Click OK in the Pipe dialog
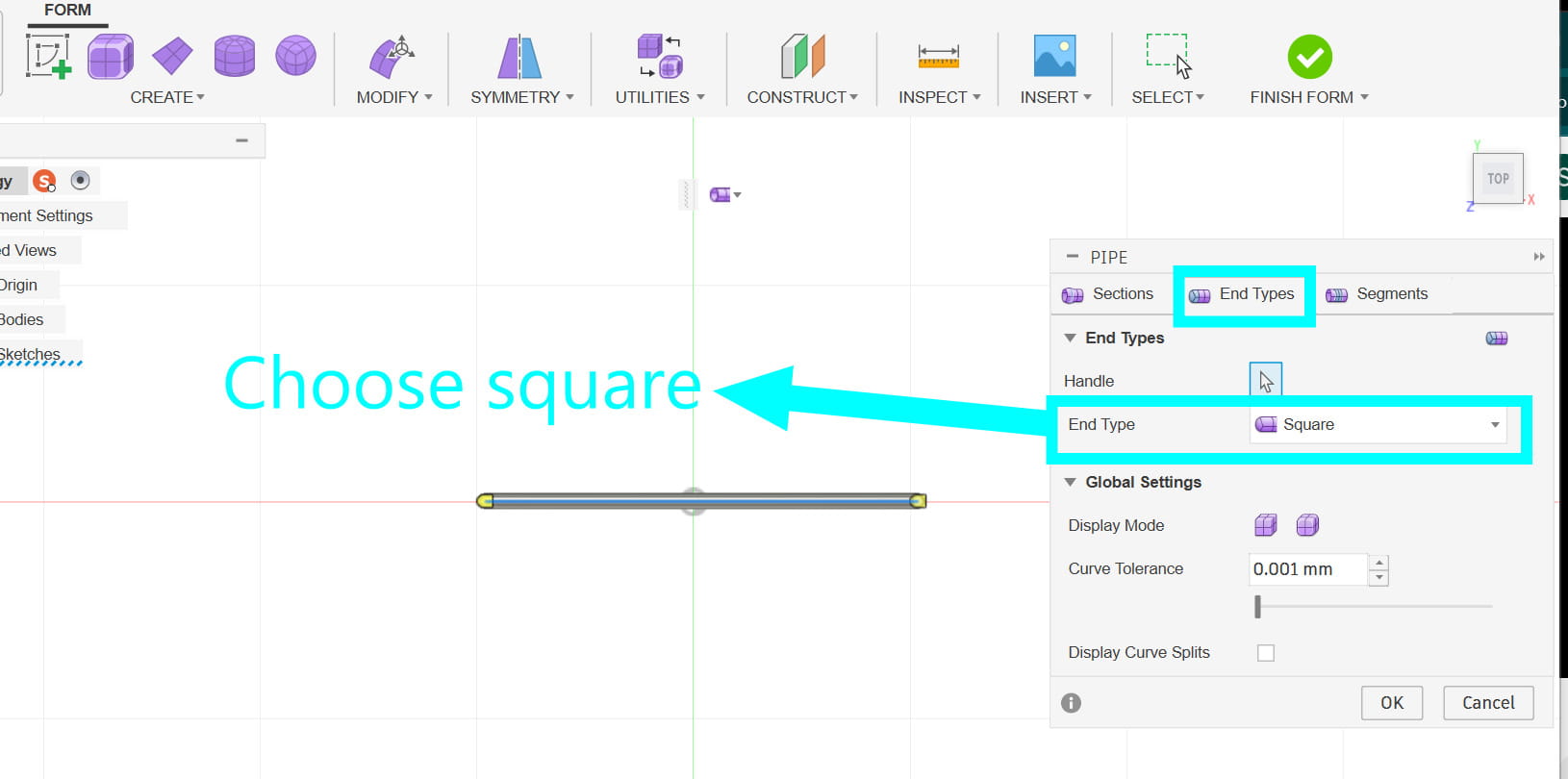Viewport: 1568px width, 779px height. pos(1392,703)
